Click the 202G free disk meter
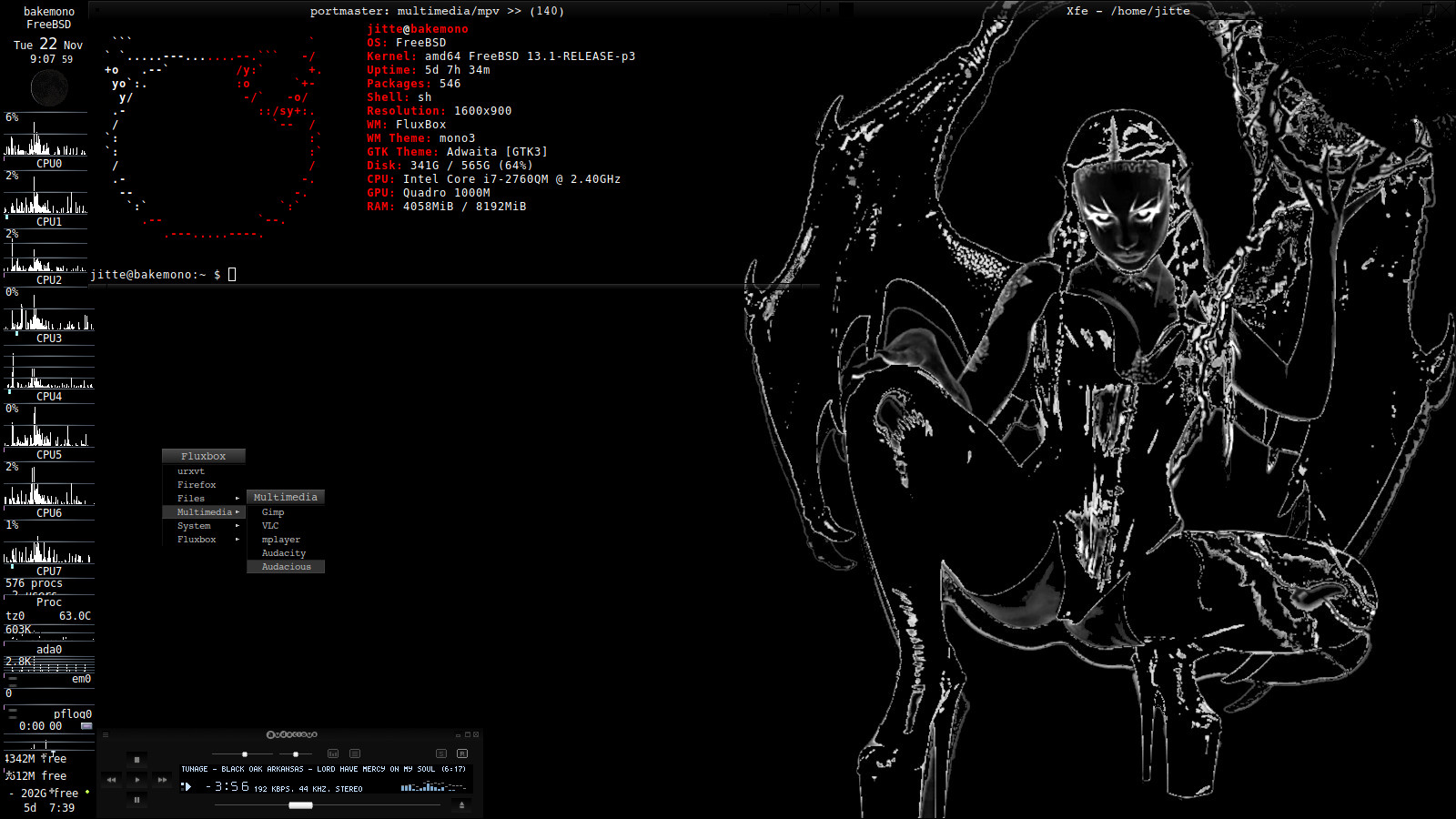Screen dimensions: 1456x819 pyautogui.click(x=49, y=794)
